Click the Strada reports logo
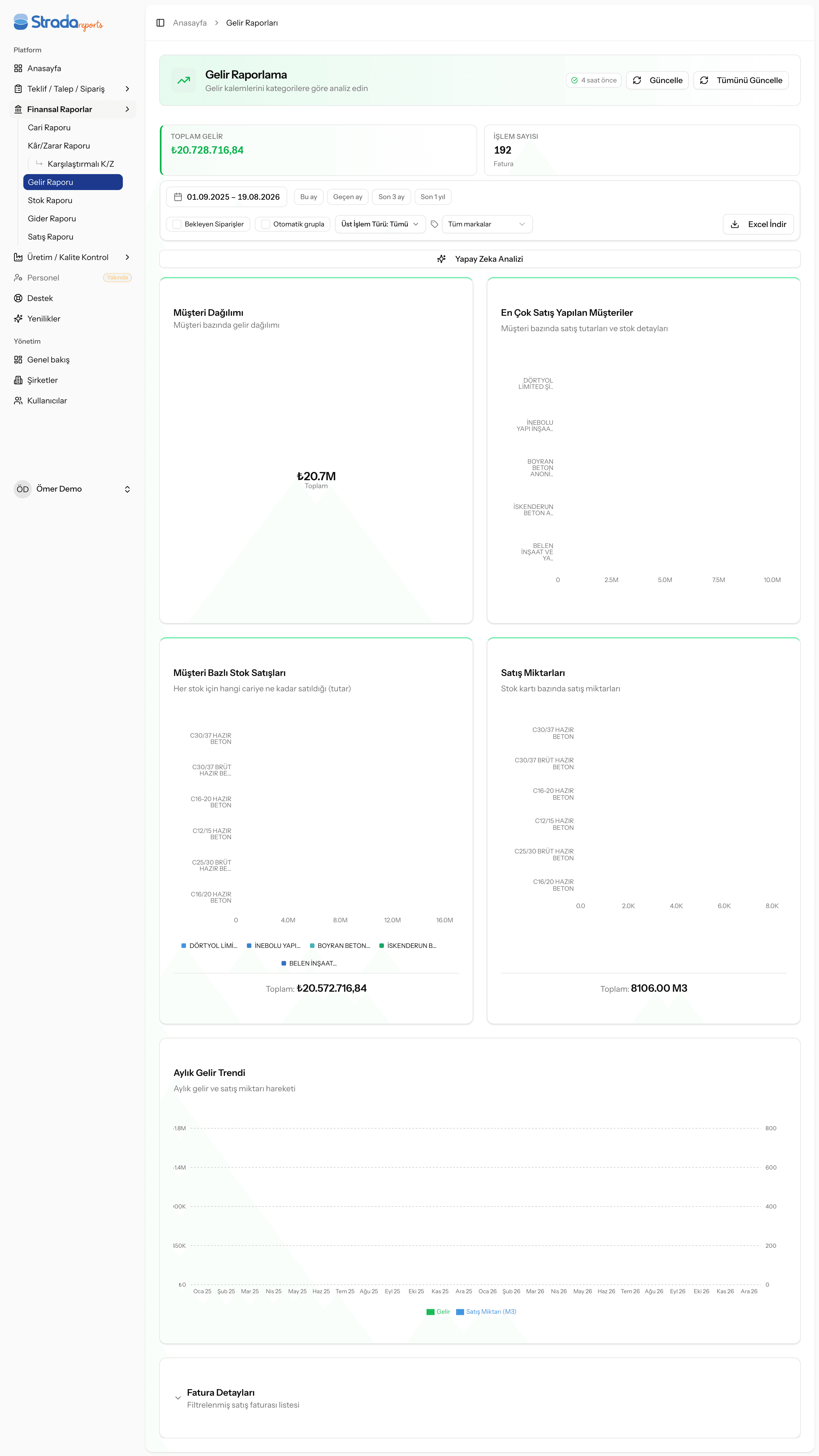This screenshot has height=1456, width=819. coord(58,22)
